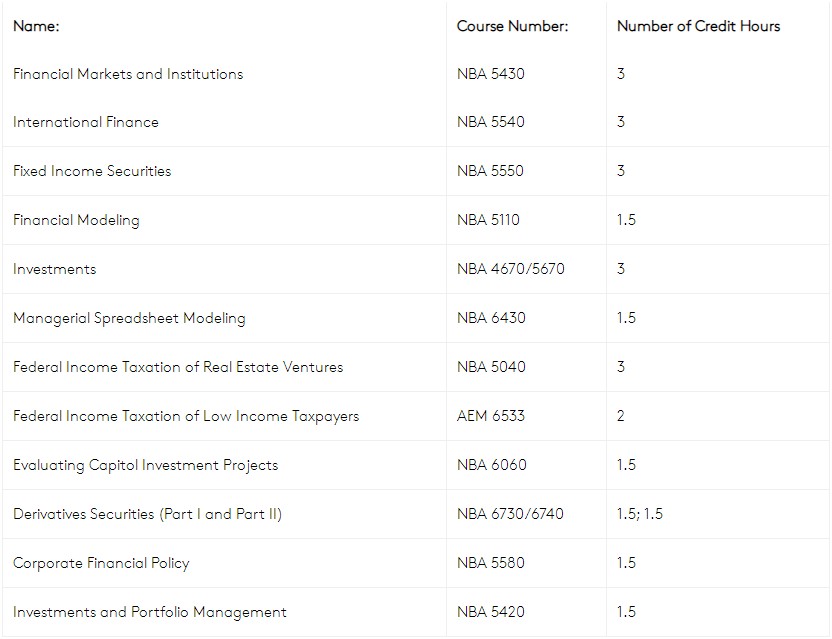Click Evaluating Capitol Investment Projects title
Viewport: 832px width, 639px height.
[145, 465]
